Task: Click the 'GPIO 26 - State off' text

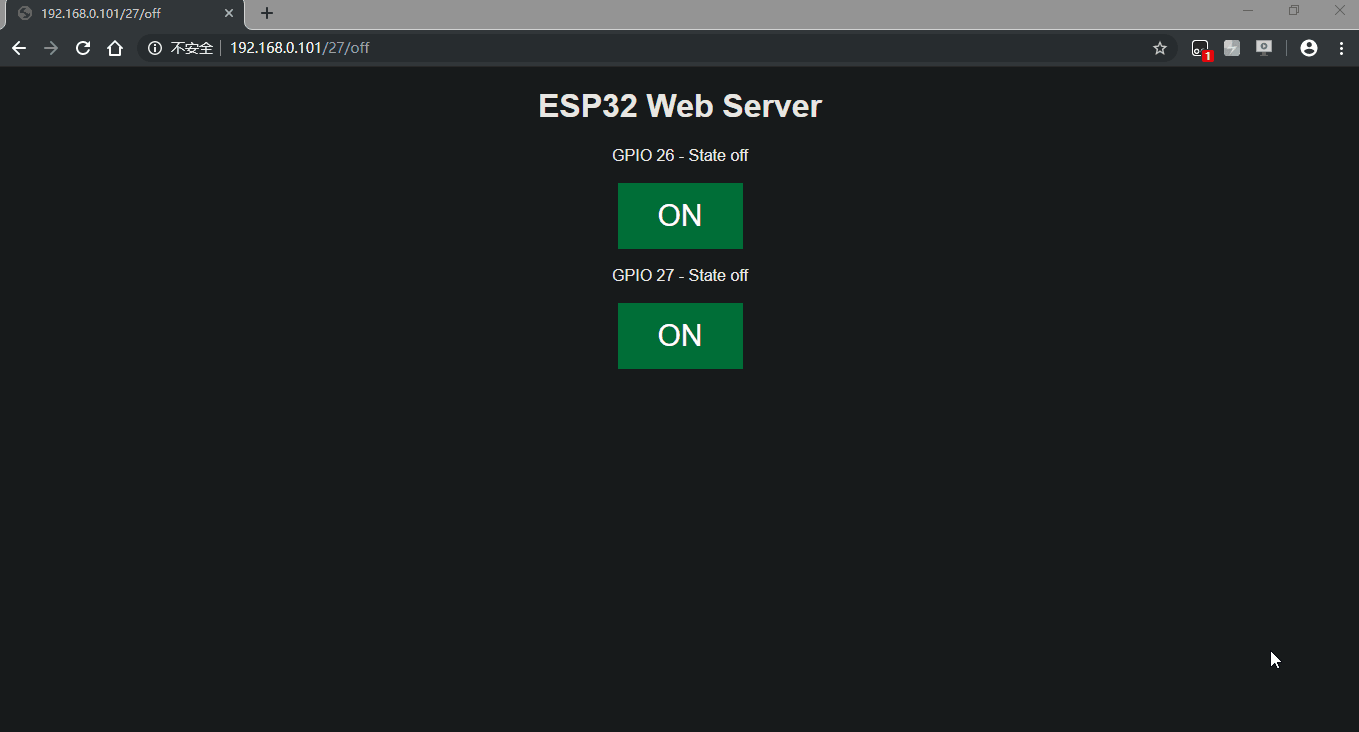Action: coord(680,156)
